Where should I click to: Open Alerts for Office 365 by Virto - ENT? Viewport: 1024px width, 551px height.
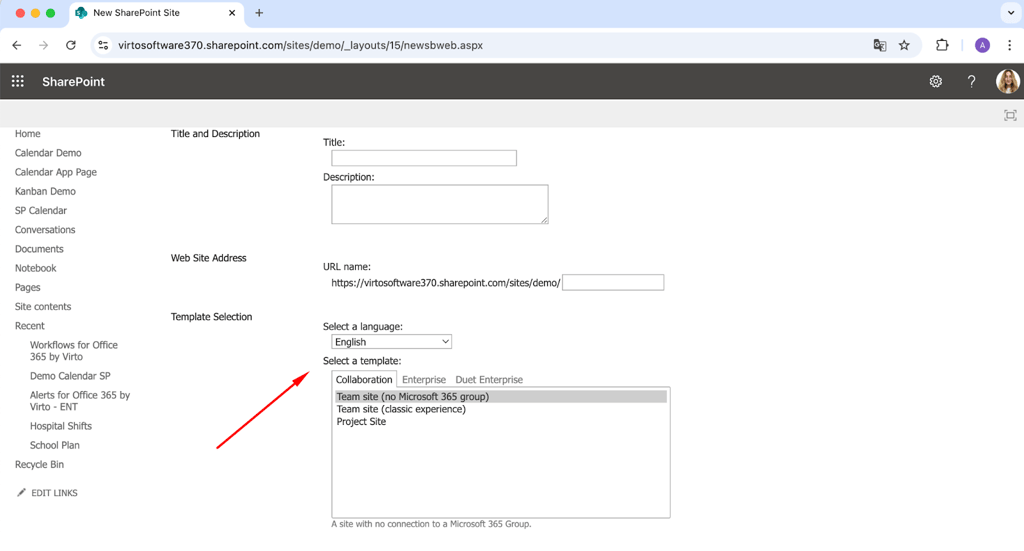80,401
